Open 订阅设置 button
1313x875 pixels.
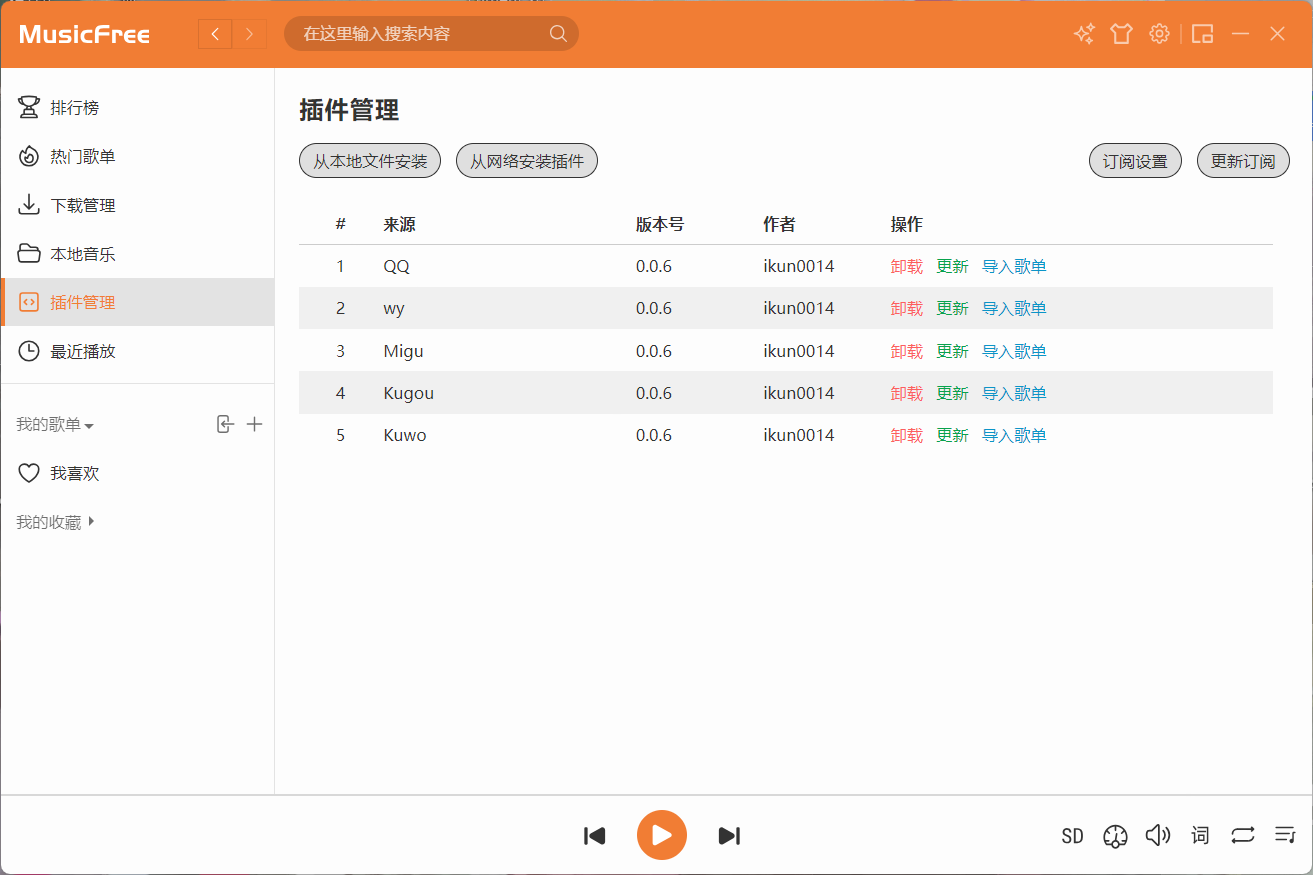(1135, 161)
